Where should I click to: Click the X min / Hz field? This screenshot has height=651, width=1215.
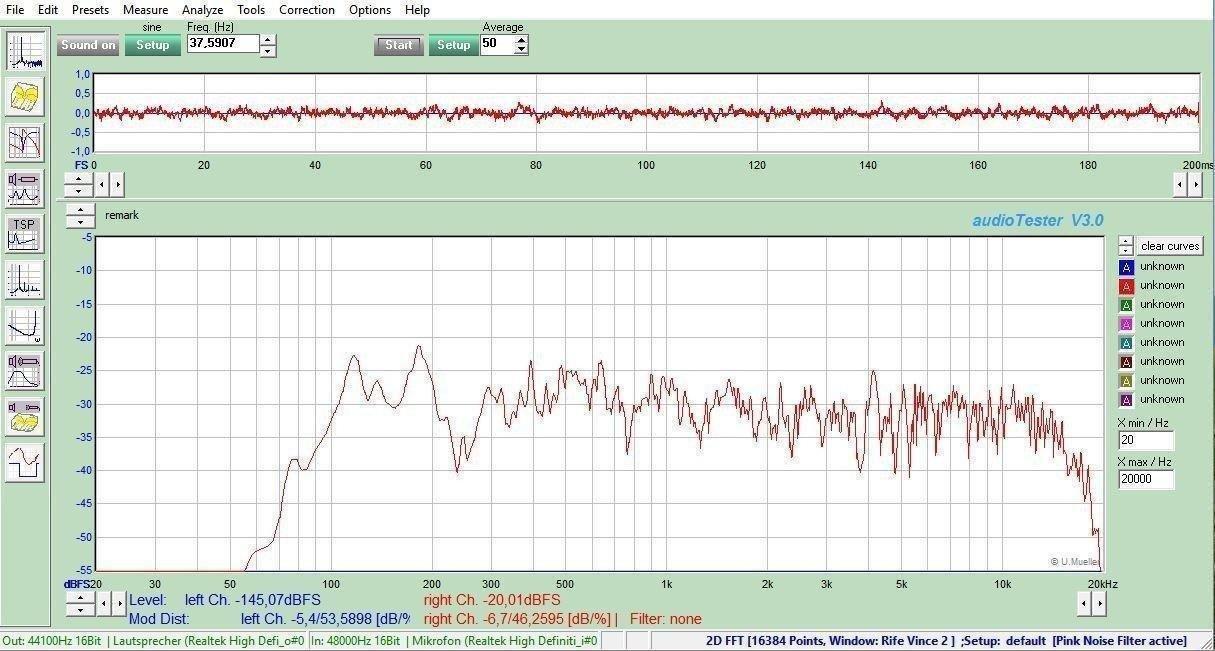(1146, 441)
